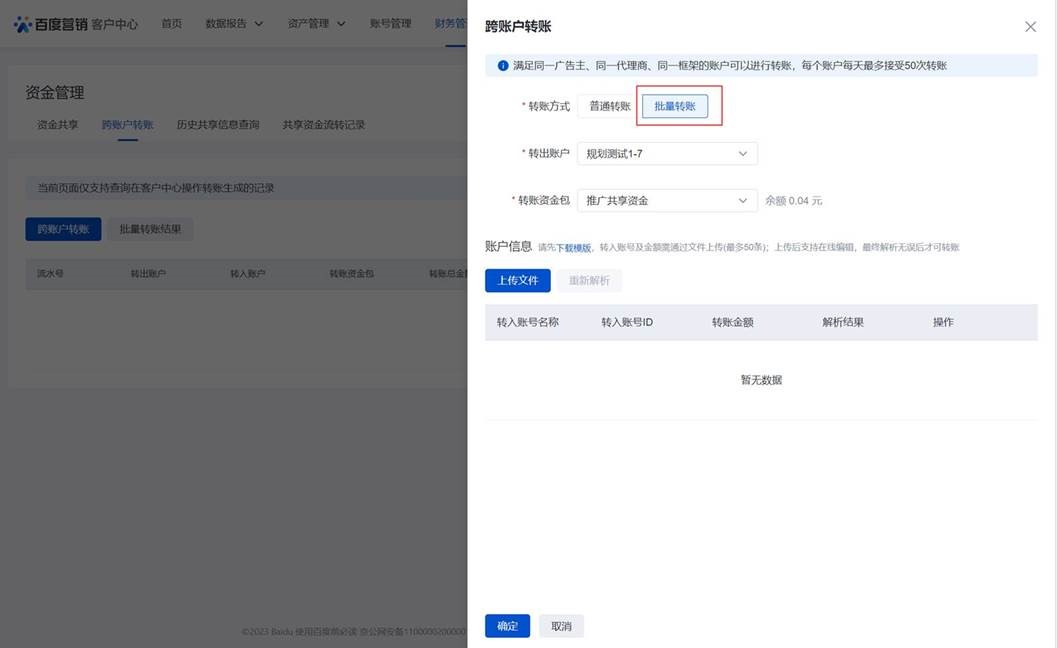1057x648 pixels.
Task: Click the 下载模版 link
Action: pyautogui.click(x=573, y=247)
